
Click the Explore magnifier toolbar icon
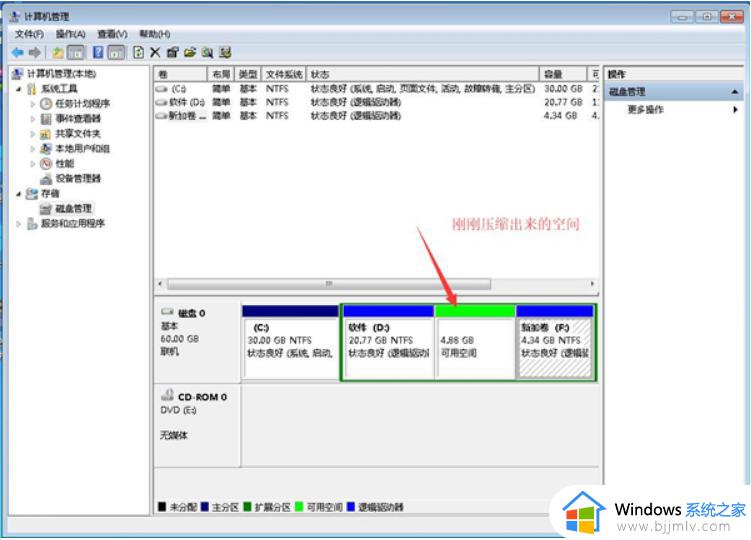coord(207,52)
